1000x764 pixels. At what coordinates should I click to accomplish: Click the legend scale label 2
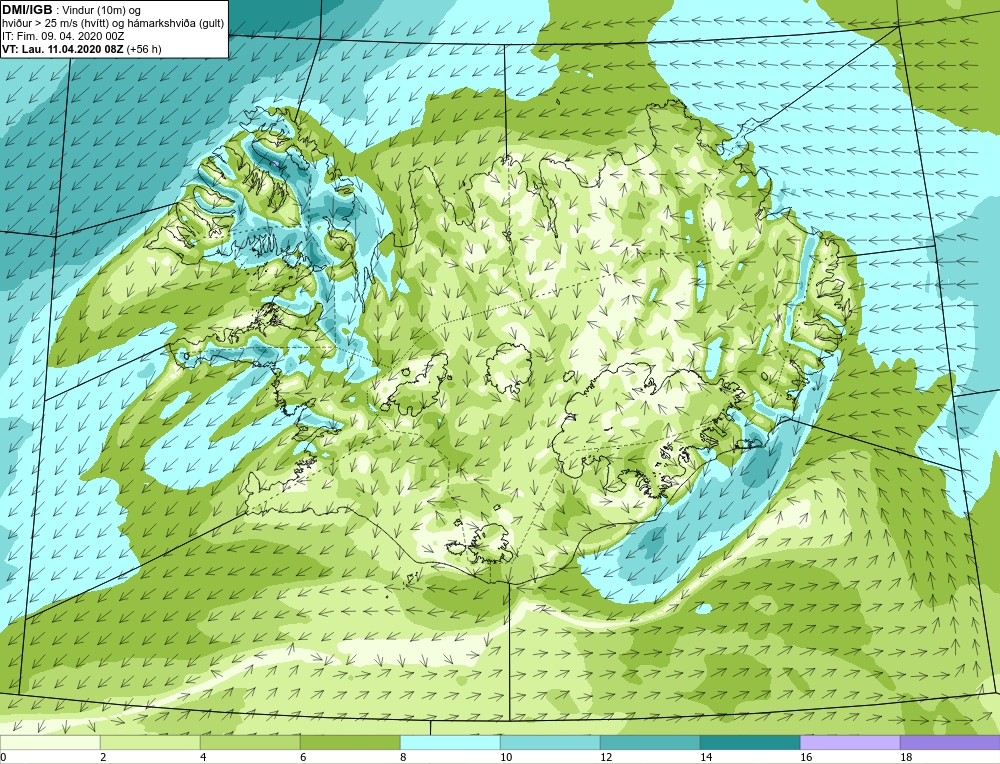click(103, 757)
